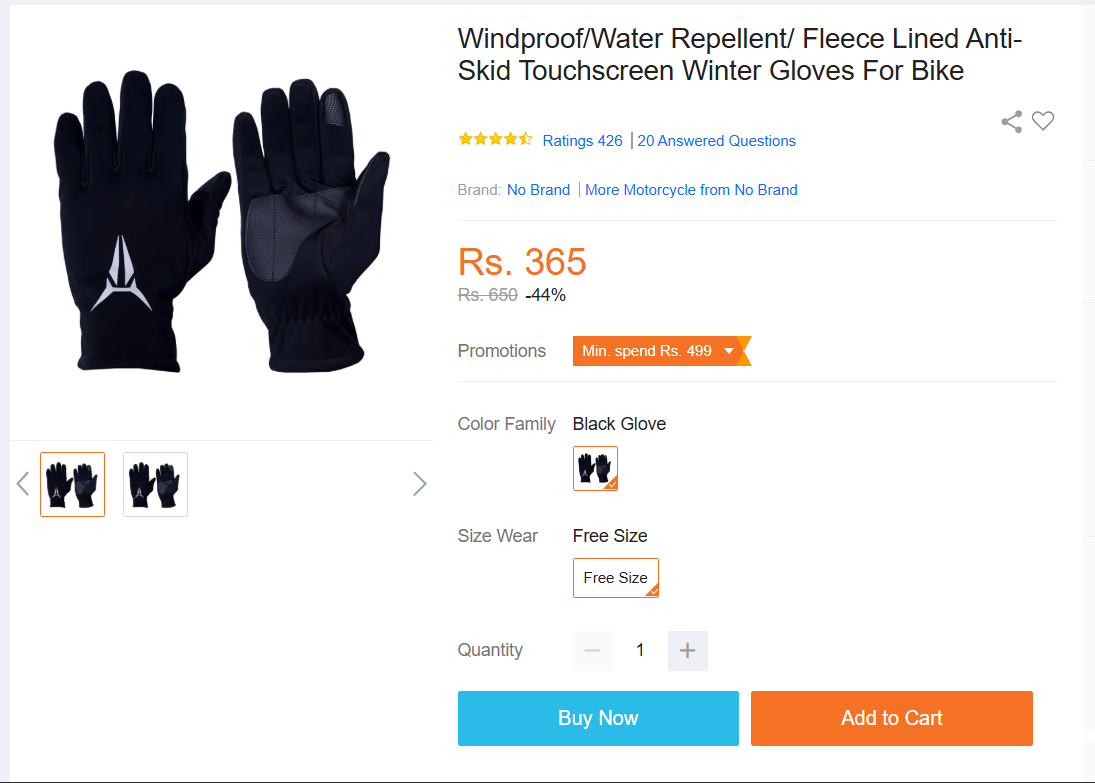
Task: Select the Free Size option
Action: pos(615,578)
